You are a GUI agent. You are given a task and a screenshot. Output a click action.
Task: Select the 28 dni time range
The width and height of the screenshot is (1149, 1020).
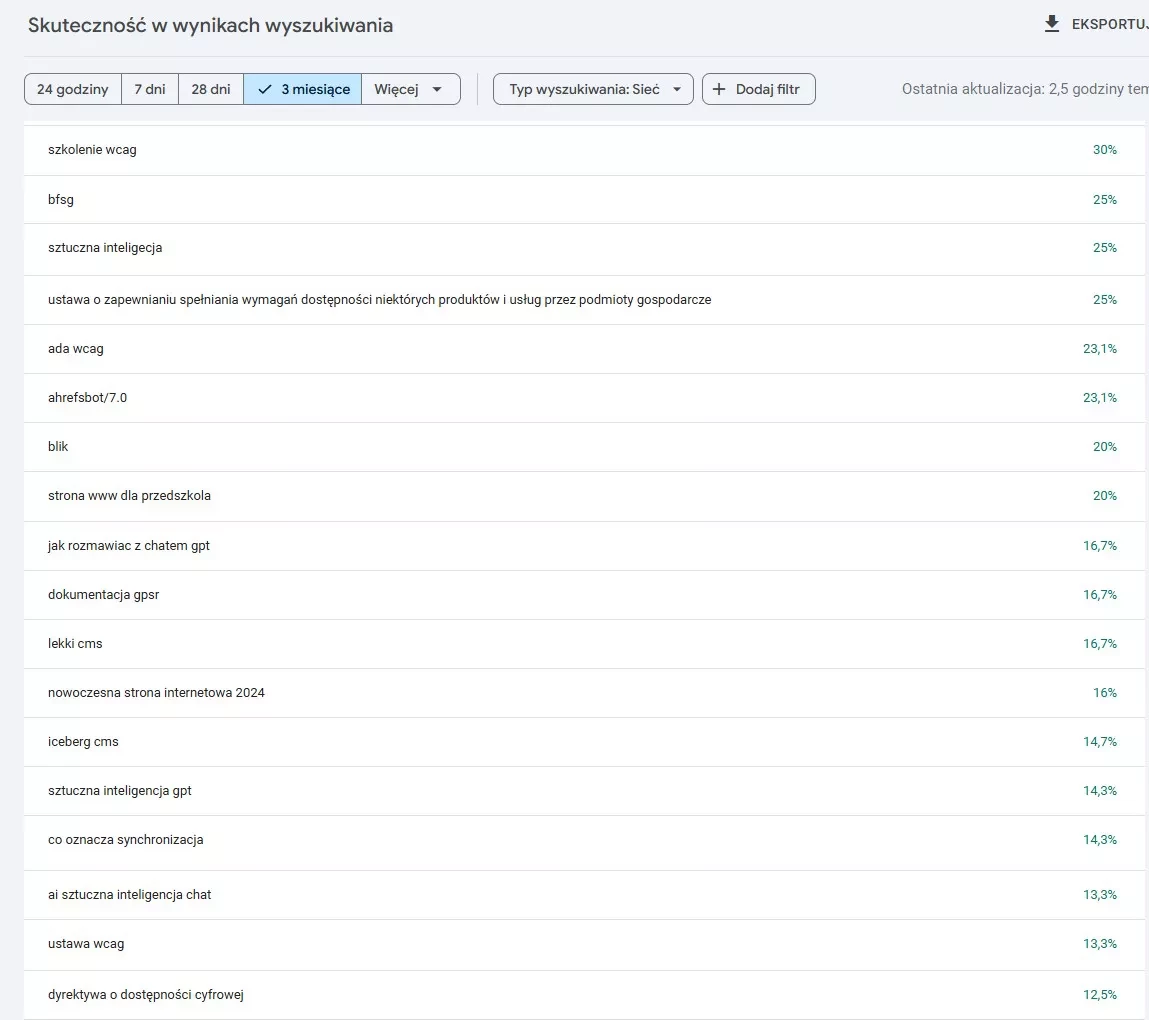click(211, 89)
